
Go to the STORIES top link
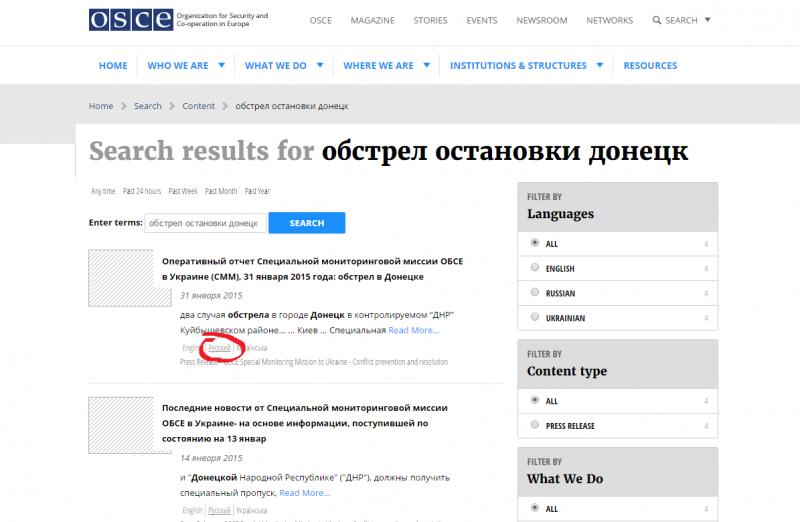coord(430,20)
